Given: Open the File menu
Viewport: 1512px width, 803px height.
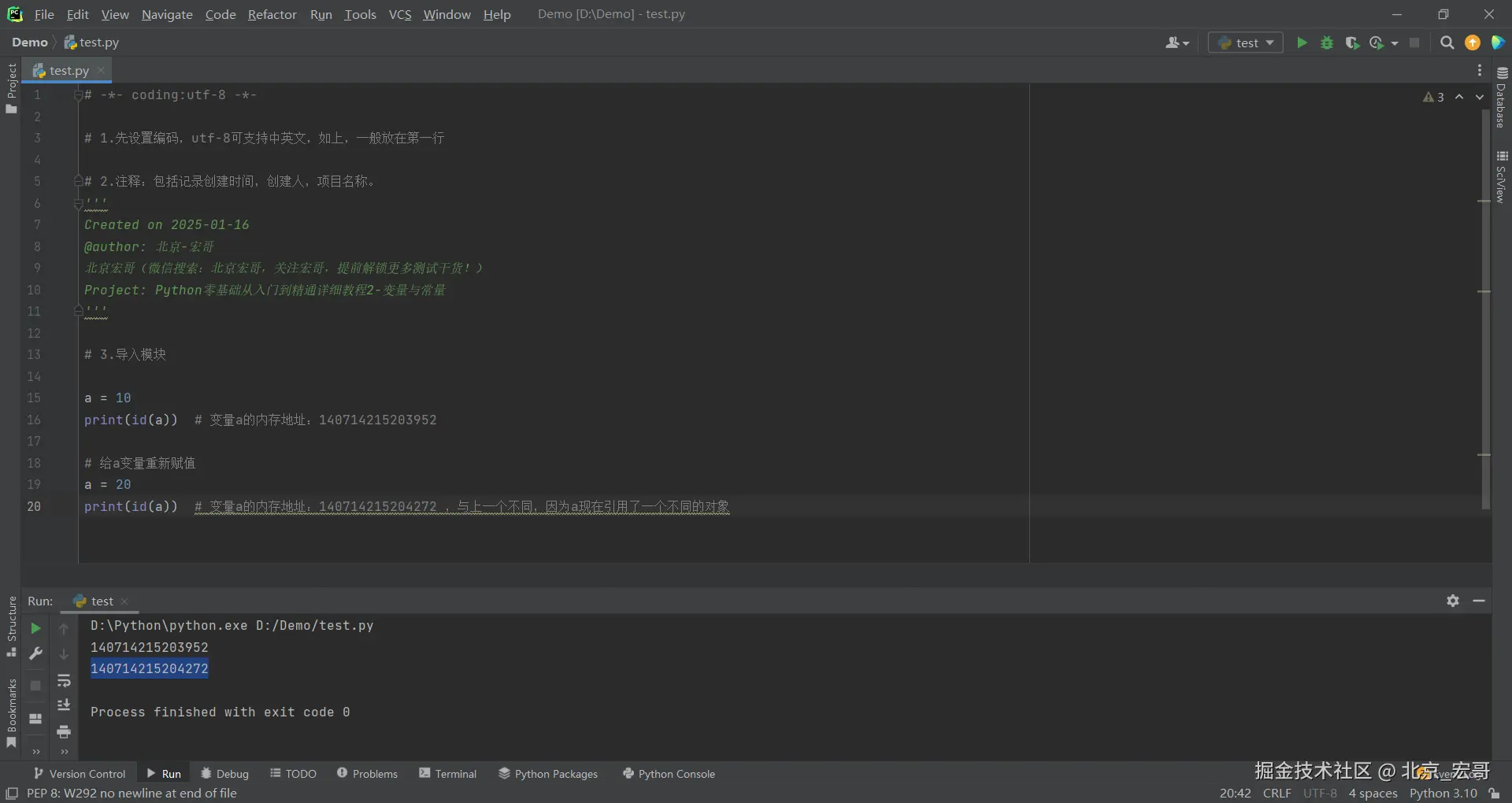Looking at the screenshot, I should tap(44, 14).
